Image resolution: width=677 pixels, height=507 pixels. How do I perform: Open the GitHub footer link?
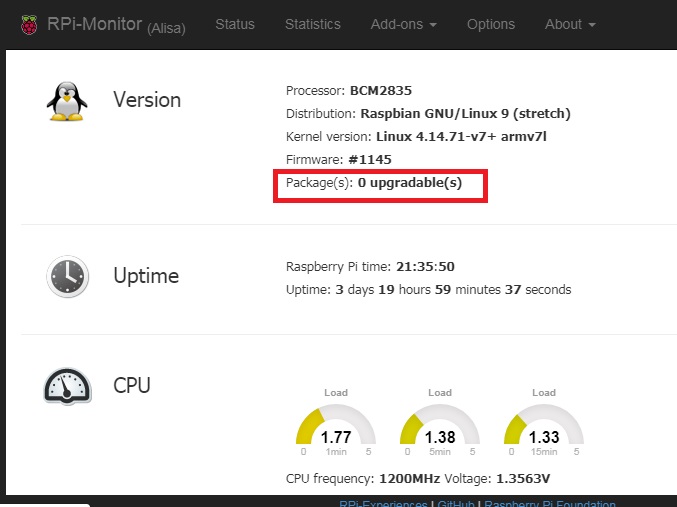[x=457, y=504]
